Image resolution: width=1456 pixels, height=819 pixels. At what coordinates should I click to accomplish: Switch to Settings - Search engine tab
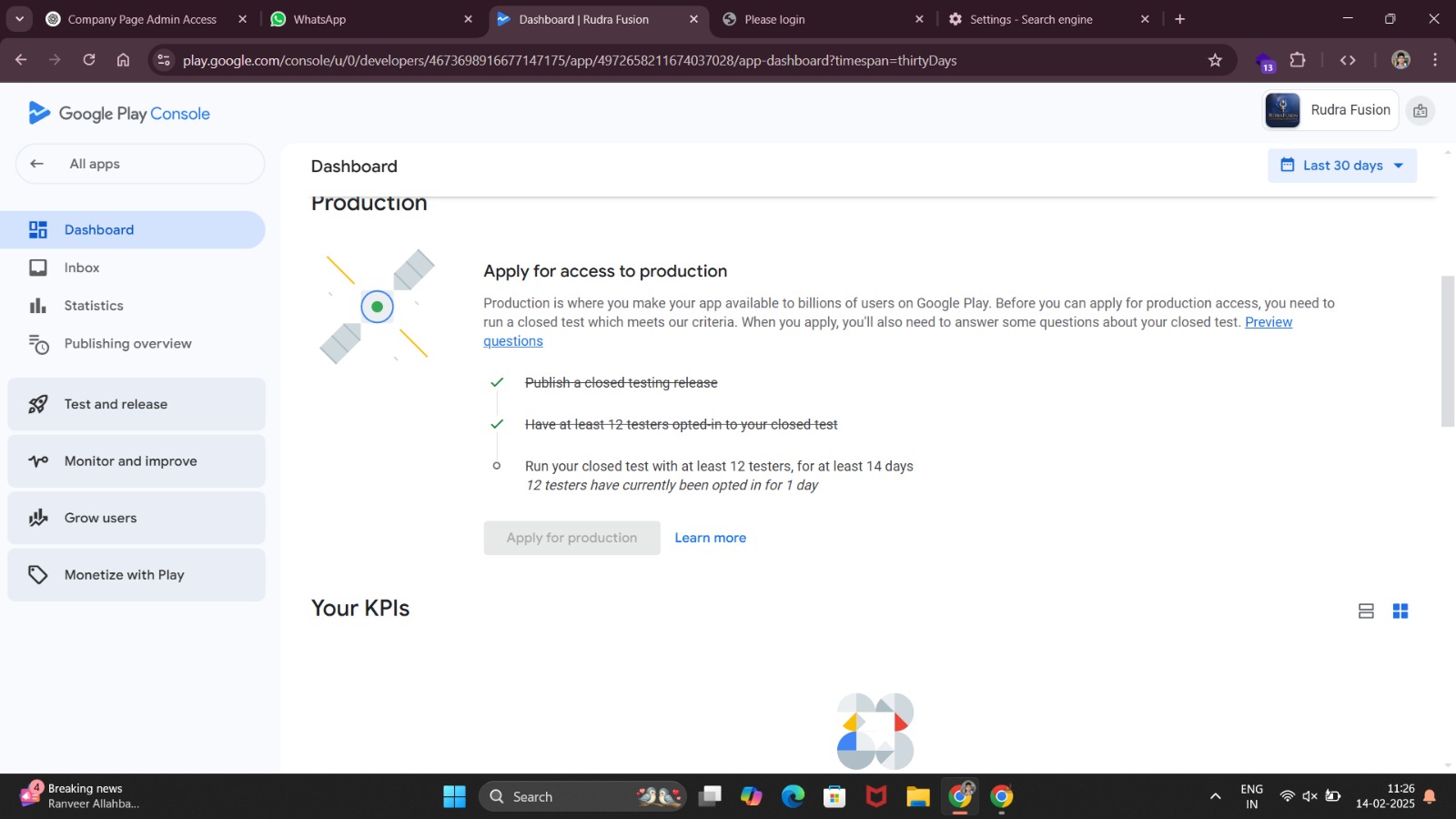(1031, 19)
